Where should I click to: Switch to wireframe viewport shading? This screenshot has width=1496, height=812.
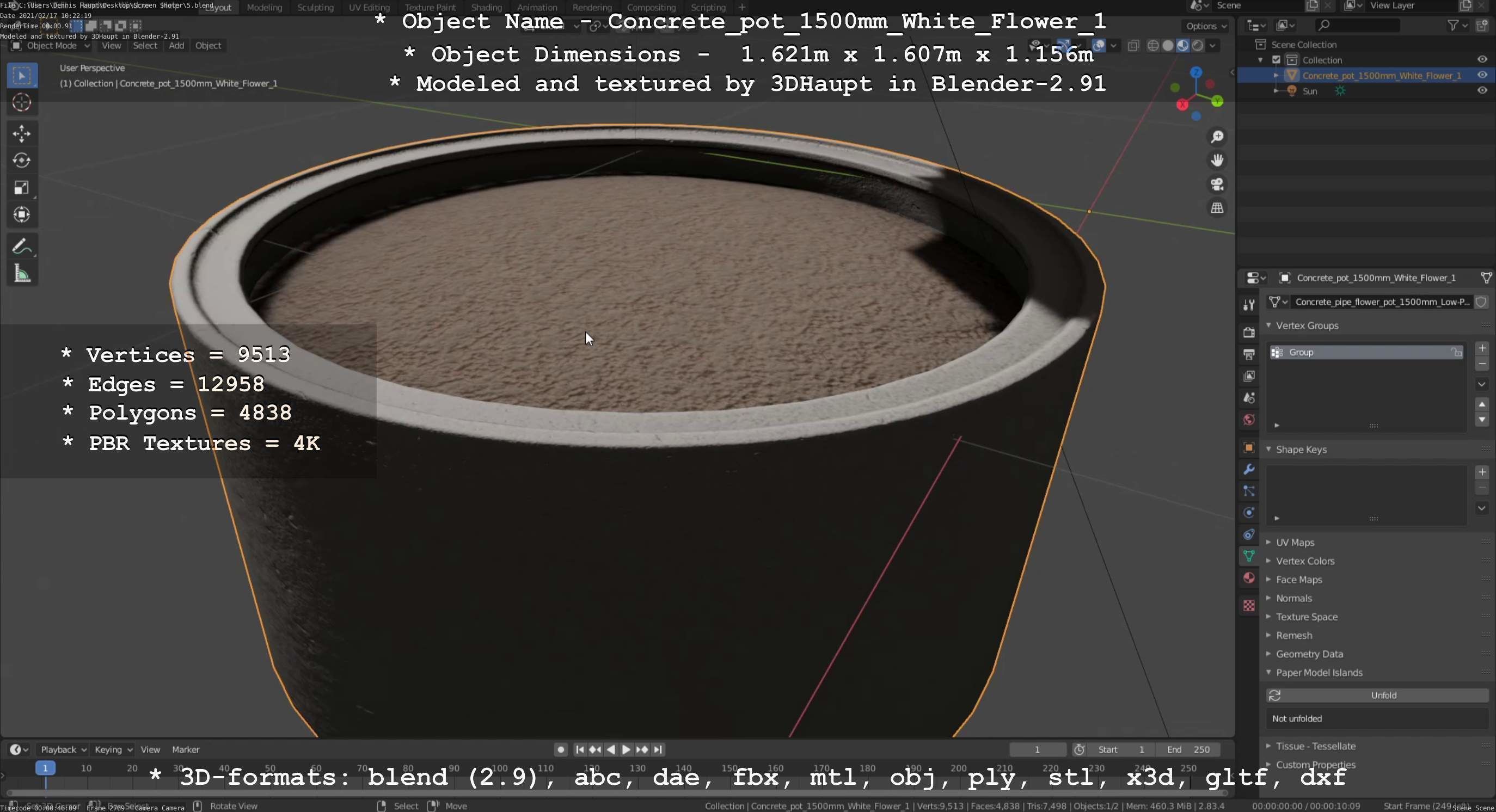(x=1154, y=46)
